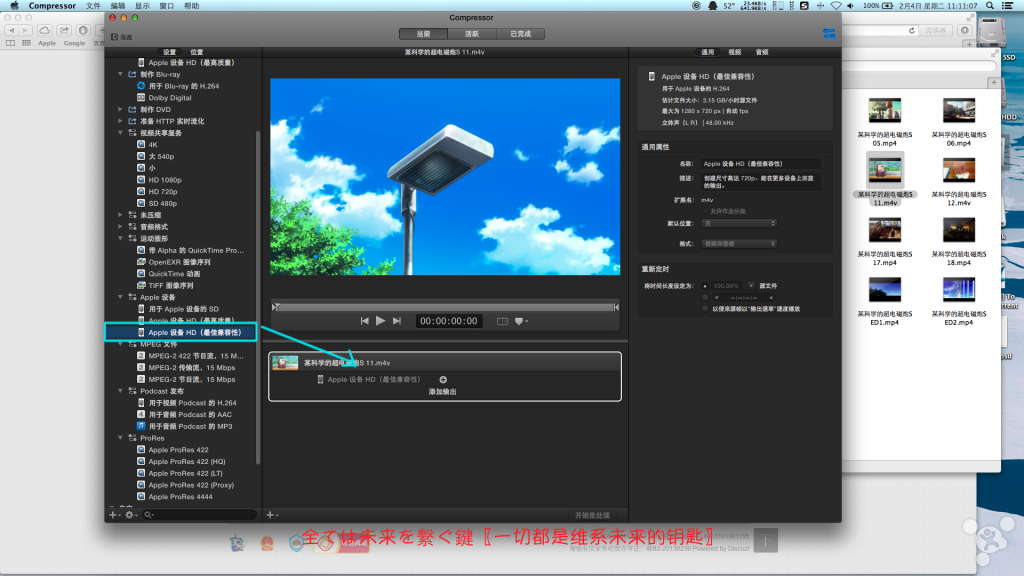Click the add file plus below batch

271,514
